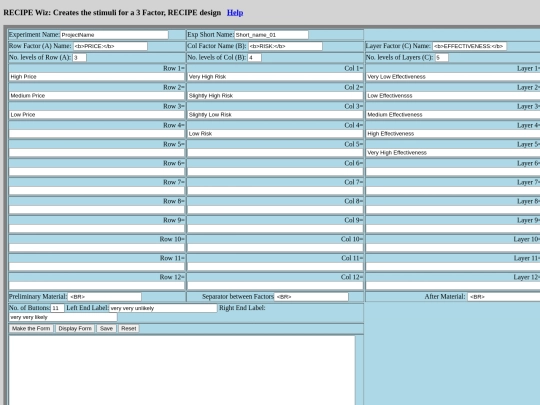Click the empty Col 9 input field
Image resolution: width=540 pixels, height=405 pixels.
pyautogui.click(x=275, y=228)
